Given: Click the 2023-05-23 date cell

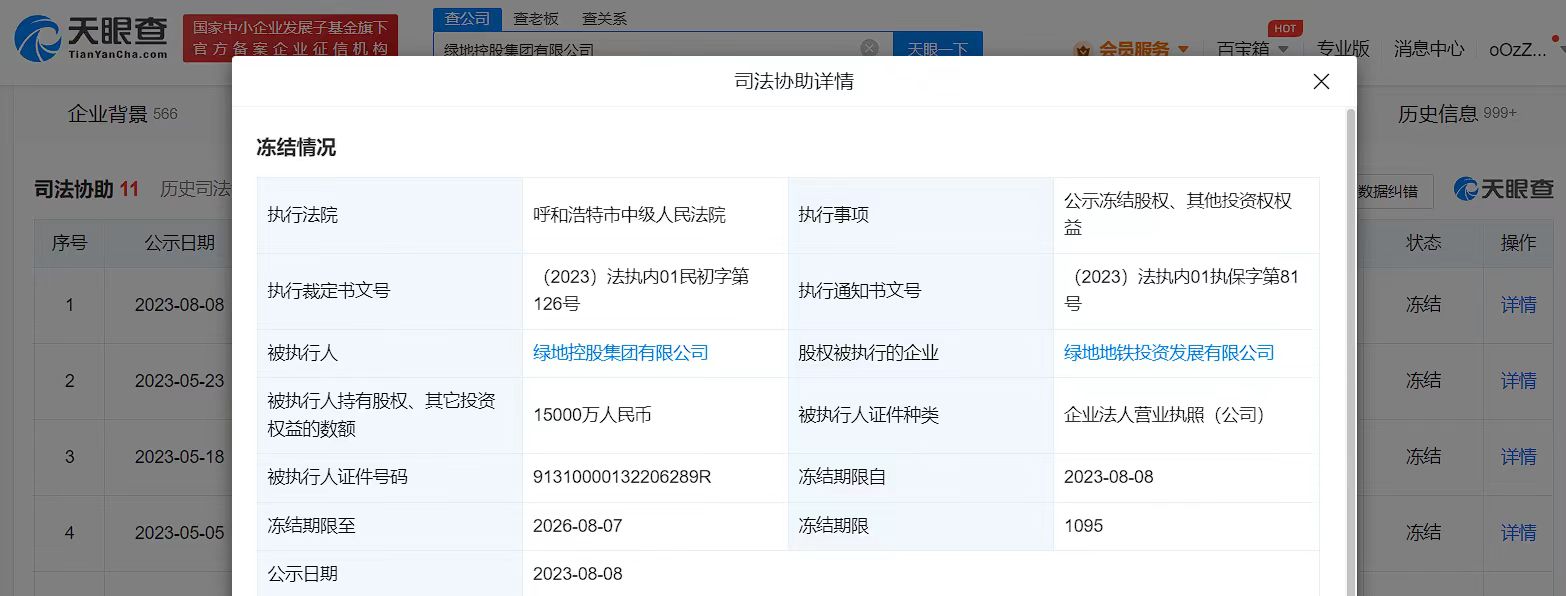Looking at the screenshot, I should pyautogui.click(x=180, y=380).
